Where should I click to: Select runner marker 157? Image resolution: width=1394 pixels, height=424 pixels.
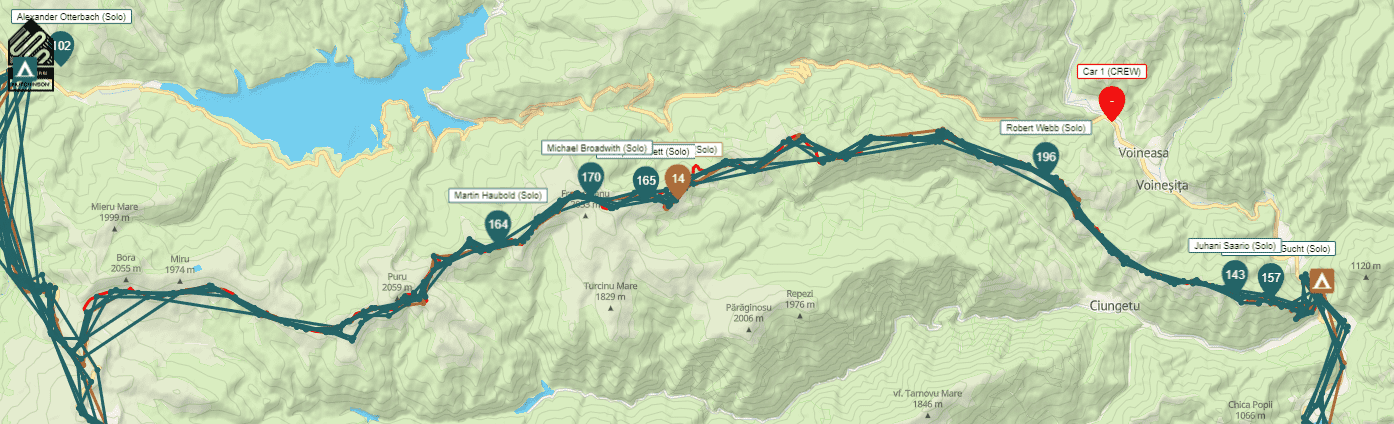tap(1271, 278)
